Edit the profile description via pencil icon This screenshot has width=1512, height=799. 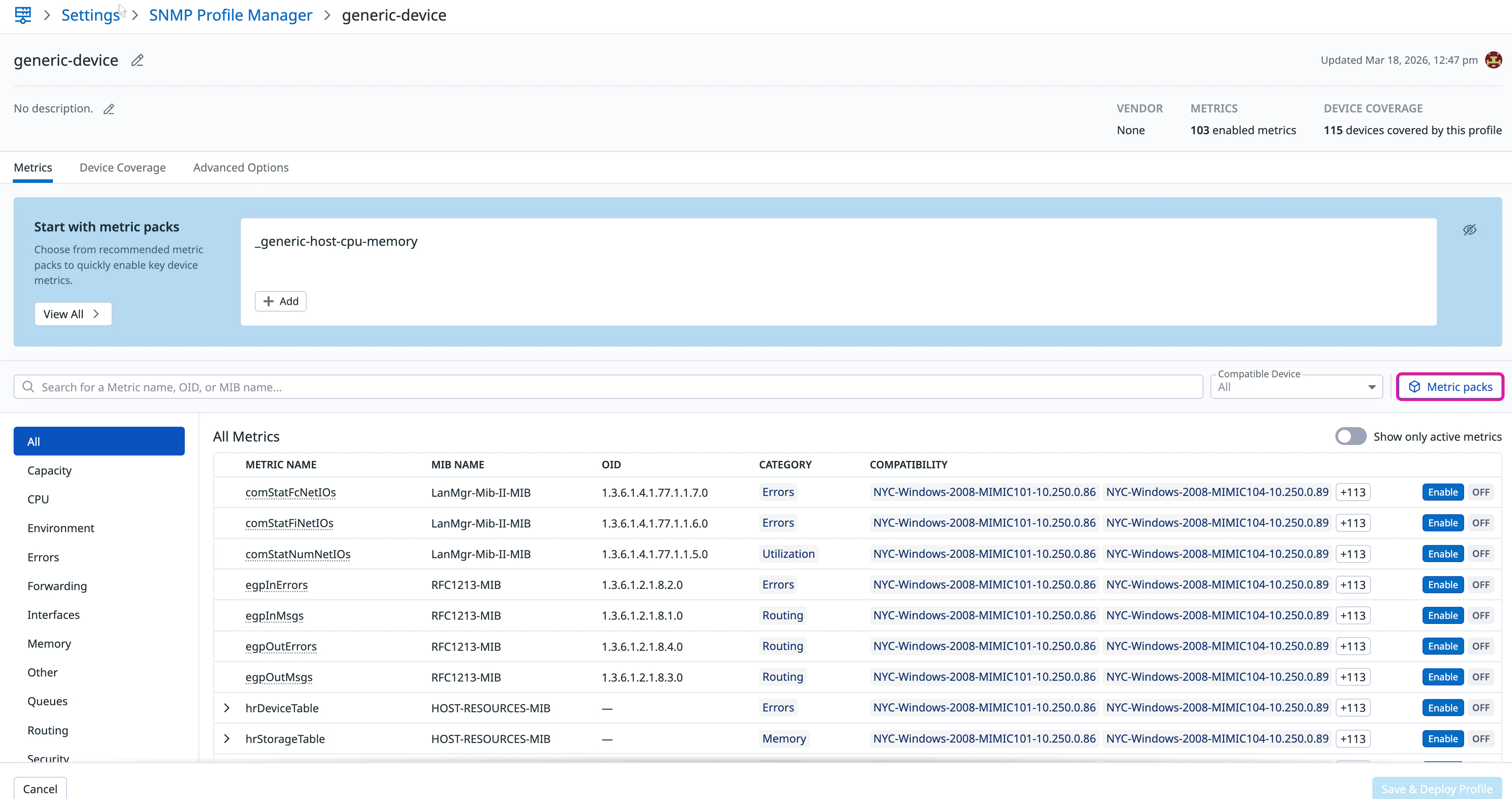109,109
